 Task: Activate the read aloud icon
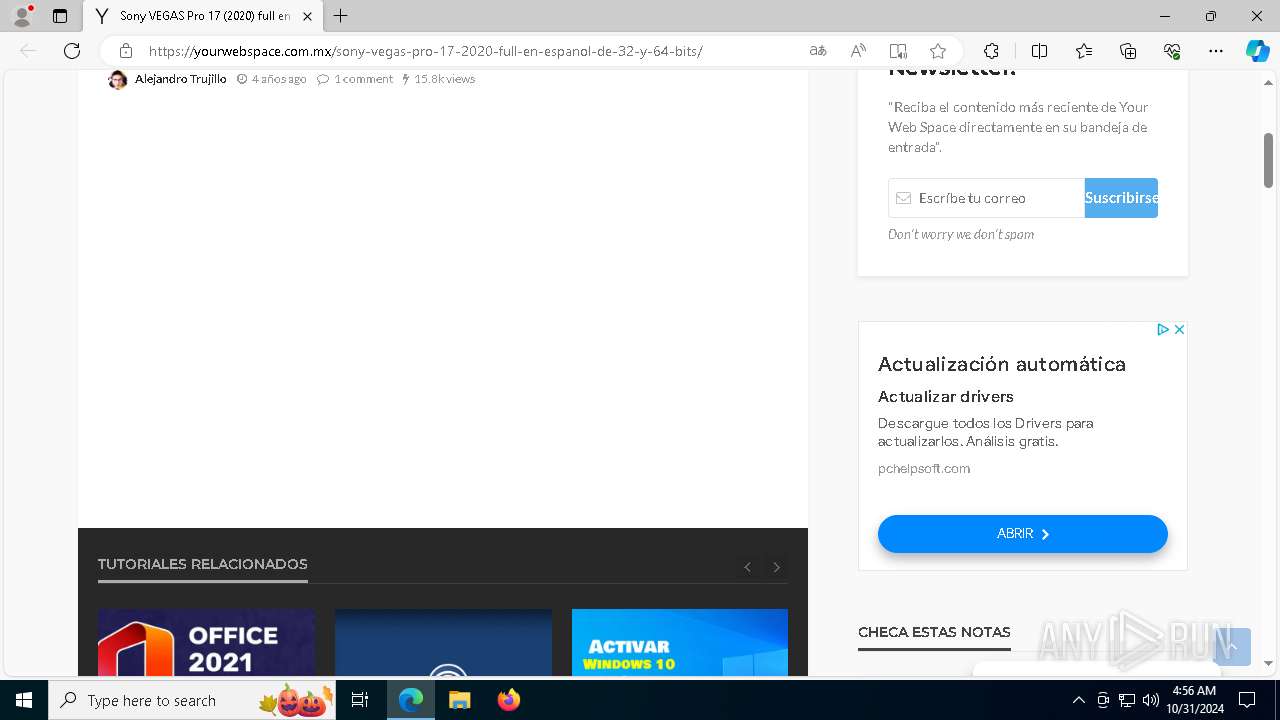(858, 51)
